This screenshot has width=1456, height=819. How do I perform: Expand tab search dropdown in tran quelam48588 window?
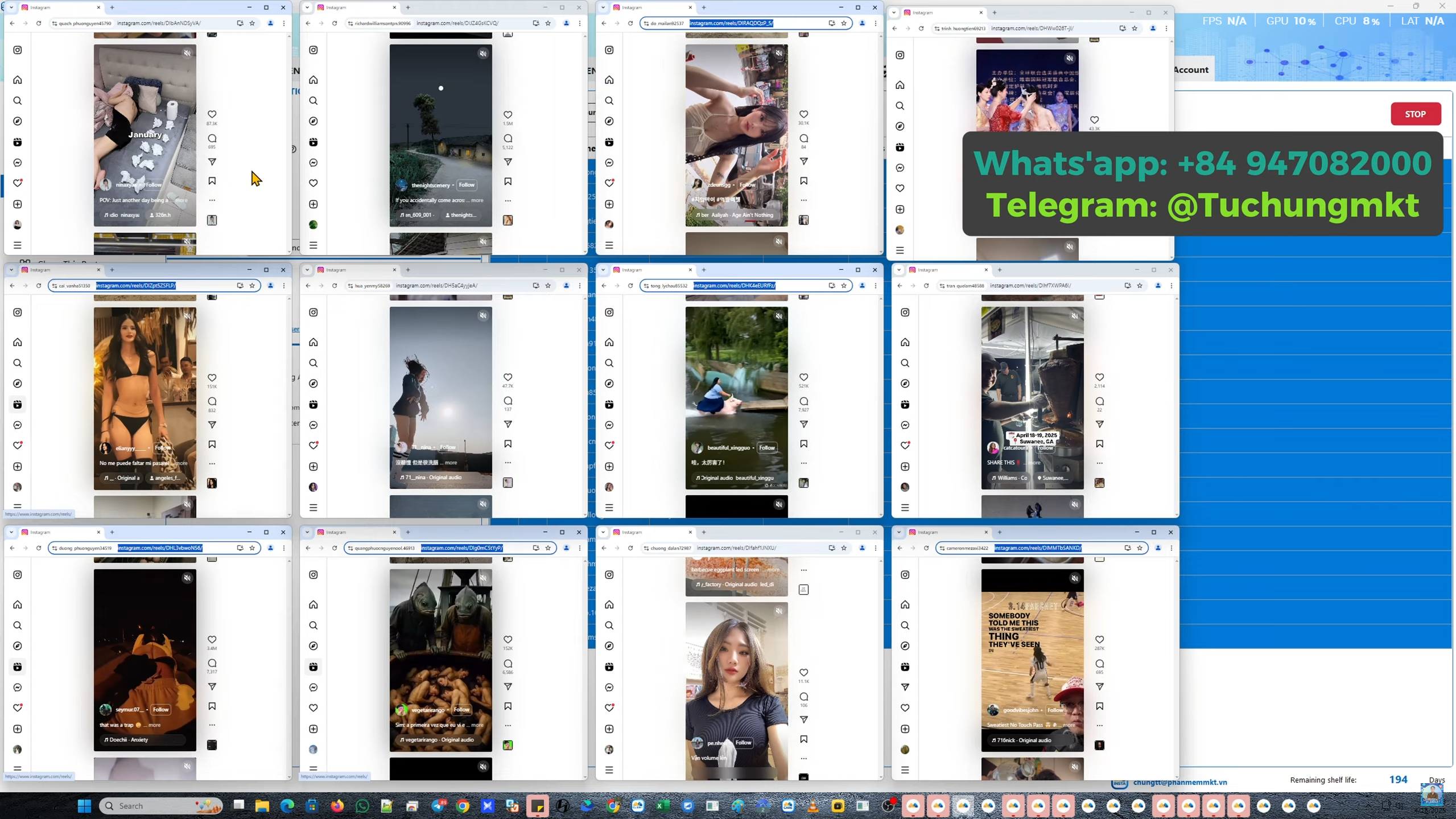click(x=899, y=270)
